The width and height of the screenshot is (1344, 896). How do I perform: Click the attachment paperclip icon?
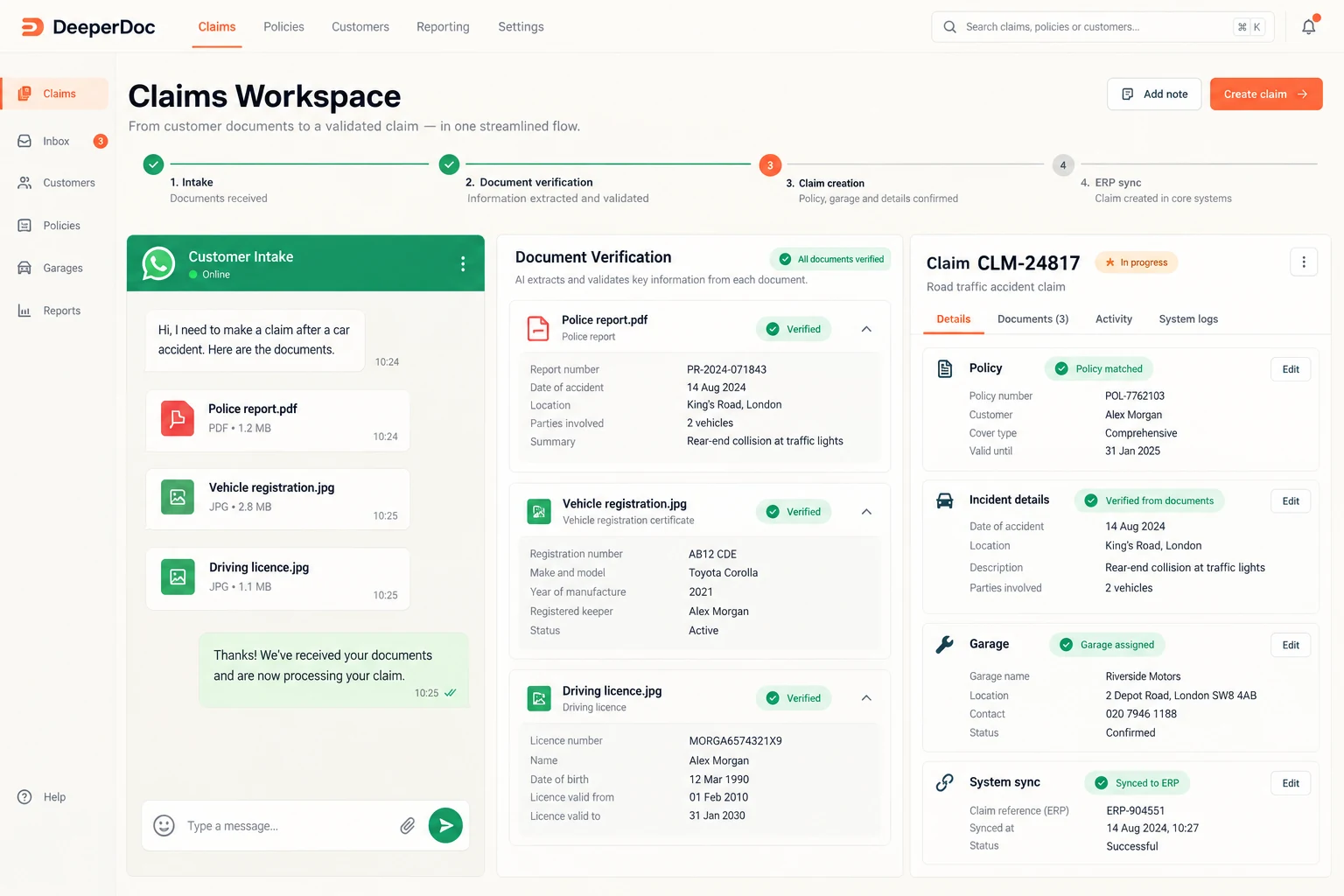[x=408, y=826]
